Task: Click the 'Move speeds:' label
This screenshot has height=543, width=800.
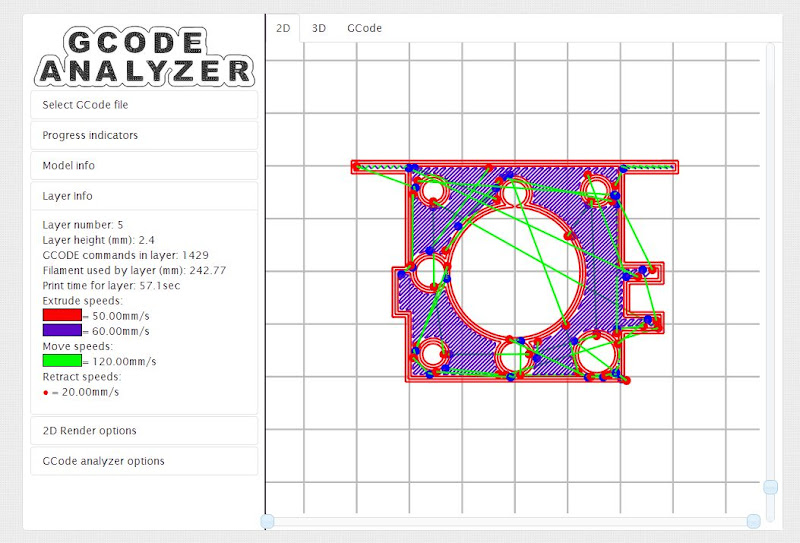Action: pos(78,346)
